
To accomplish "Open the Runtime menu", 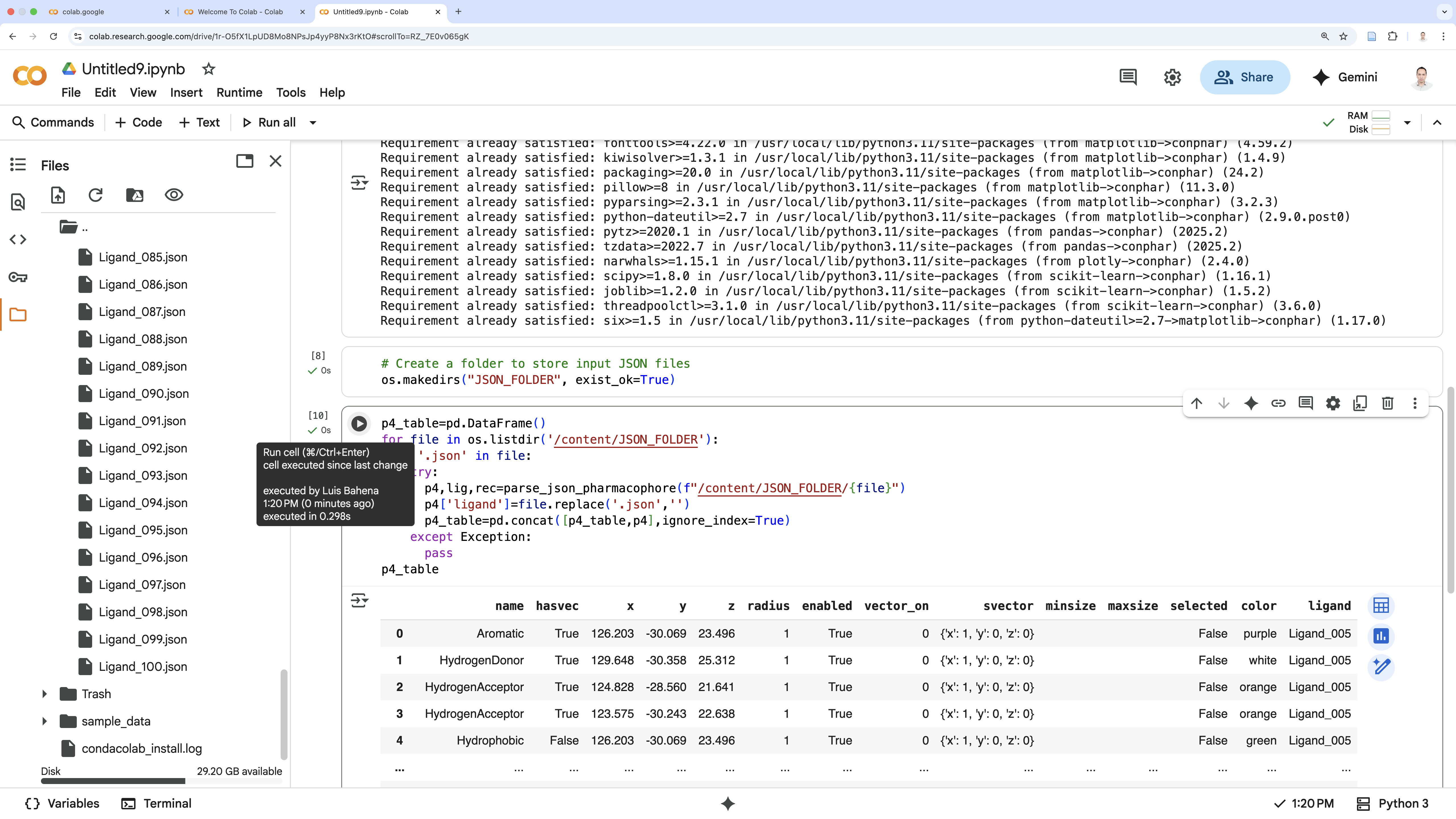I will pos(239,93).
